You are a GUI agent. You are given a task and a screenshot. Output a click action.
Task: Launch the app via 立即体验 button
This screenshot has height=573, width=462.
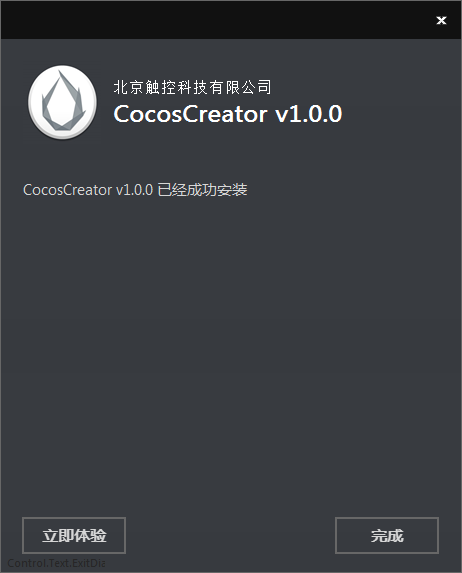[74, 535]
